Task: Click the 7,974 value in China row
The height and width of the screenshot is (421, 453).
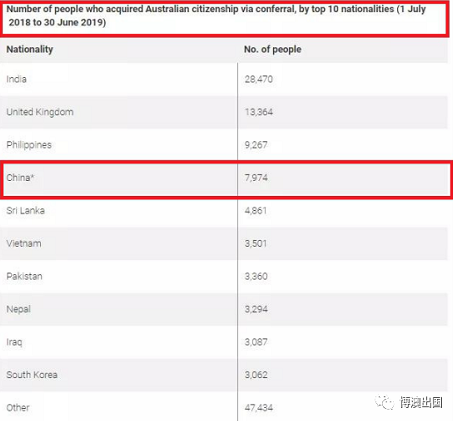Action: coord(256,178)
